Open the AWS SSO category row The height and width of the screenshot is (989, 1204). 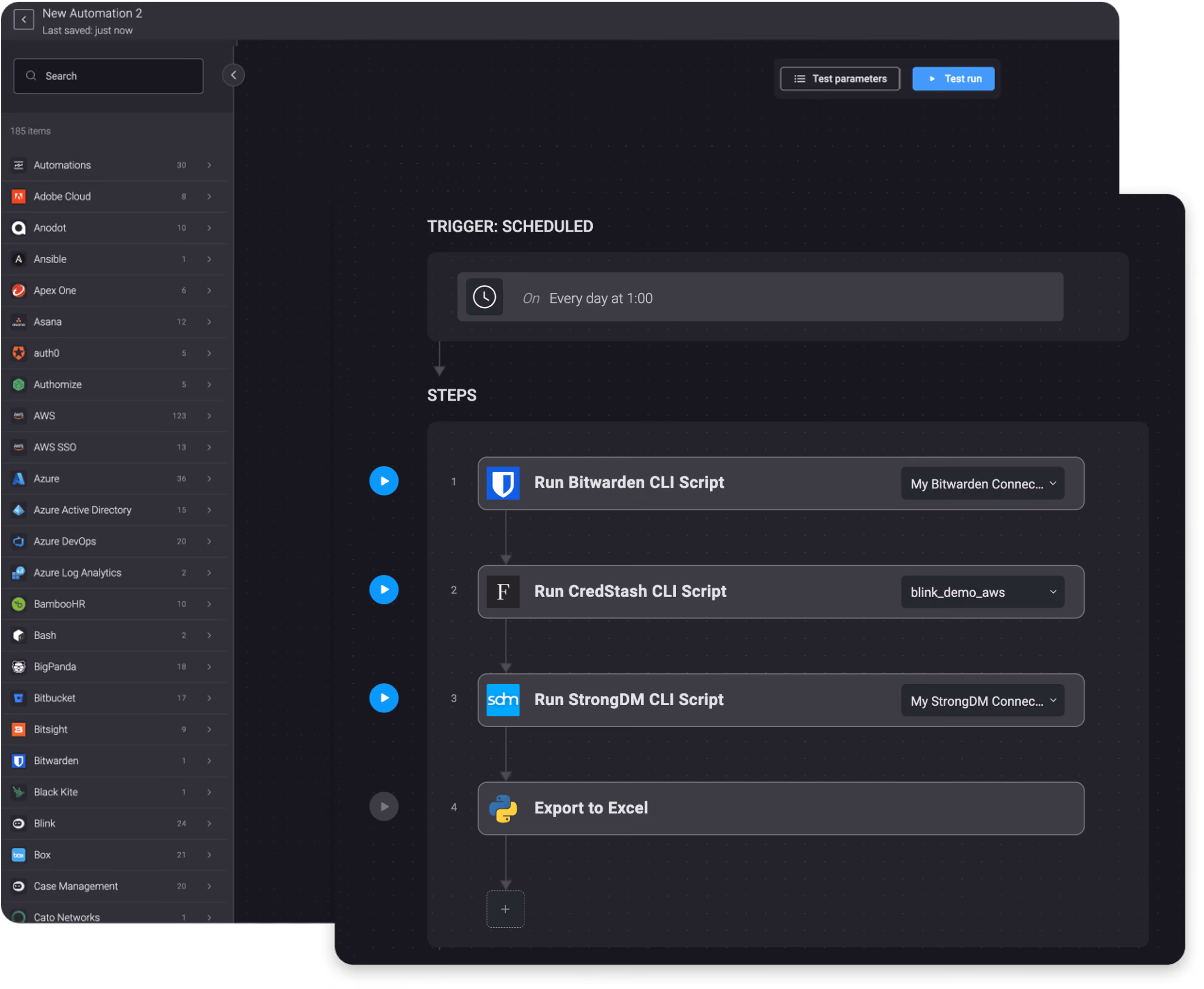click(x=114, y=447)
